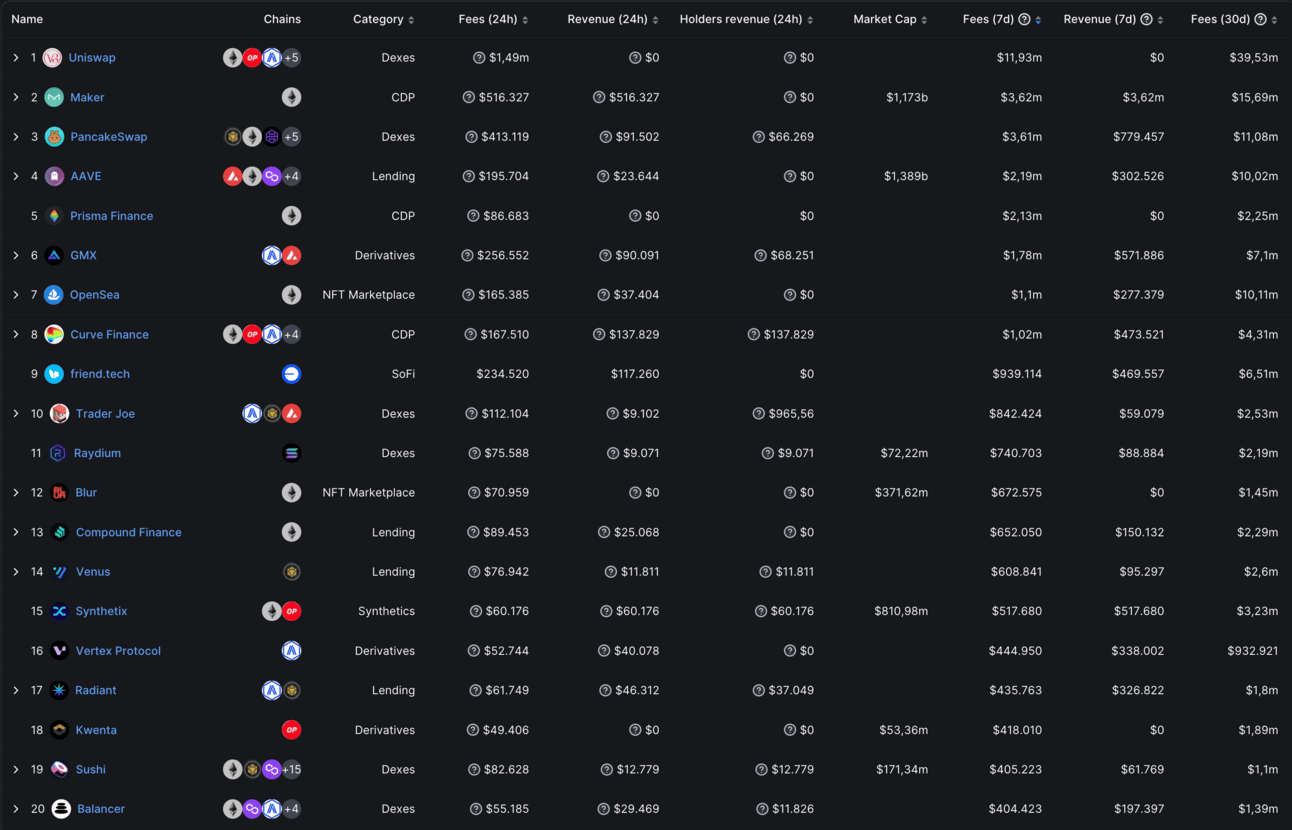Screen dimensions: 1292x830
Task: Expand the Maker row
Action: pyautogui.click(x=16, y=97)
